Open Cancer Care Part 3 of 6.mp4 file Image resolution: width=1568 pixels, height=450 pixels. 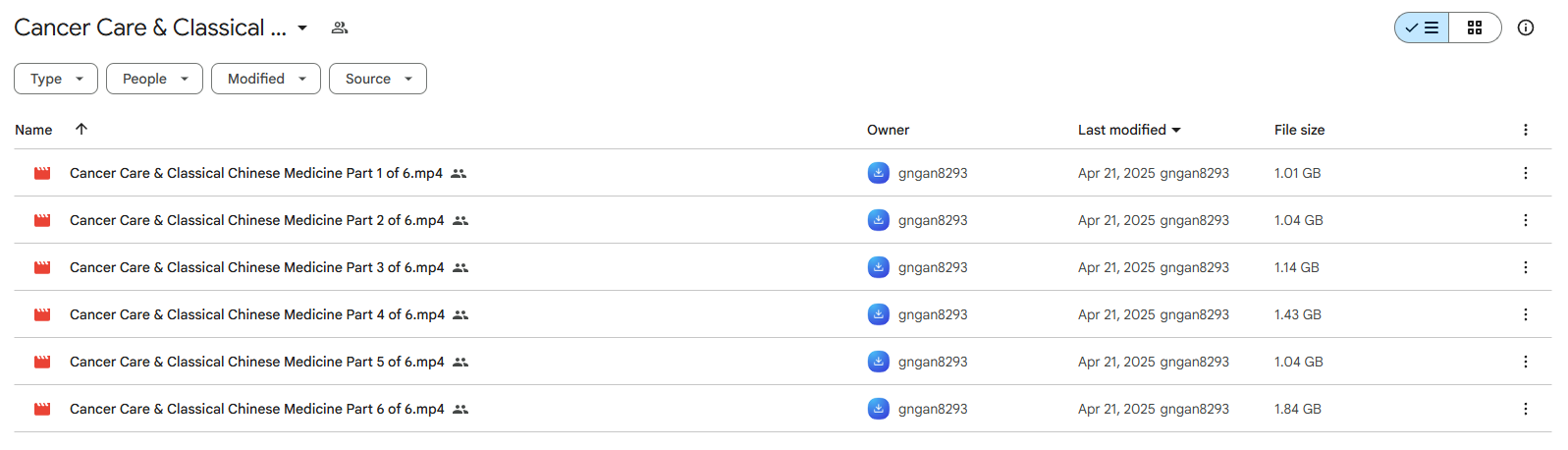coord(256,267)
